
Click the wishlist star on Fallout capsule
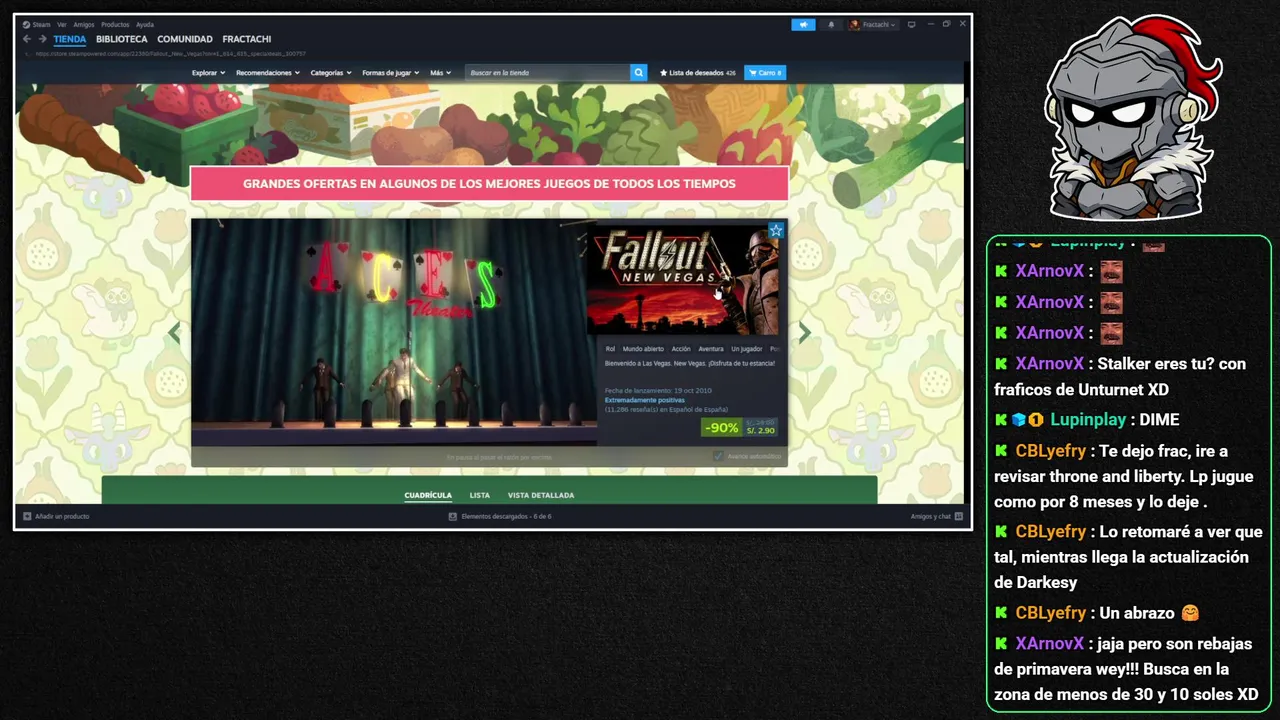coord(775,231)
